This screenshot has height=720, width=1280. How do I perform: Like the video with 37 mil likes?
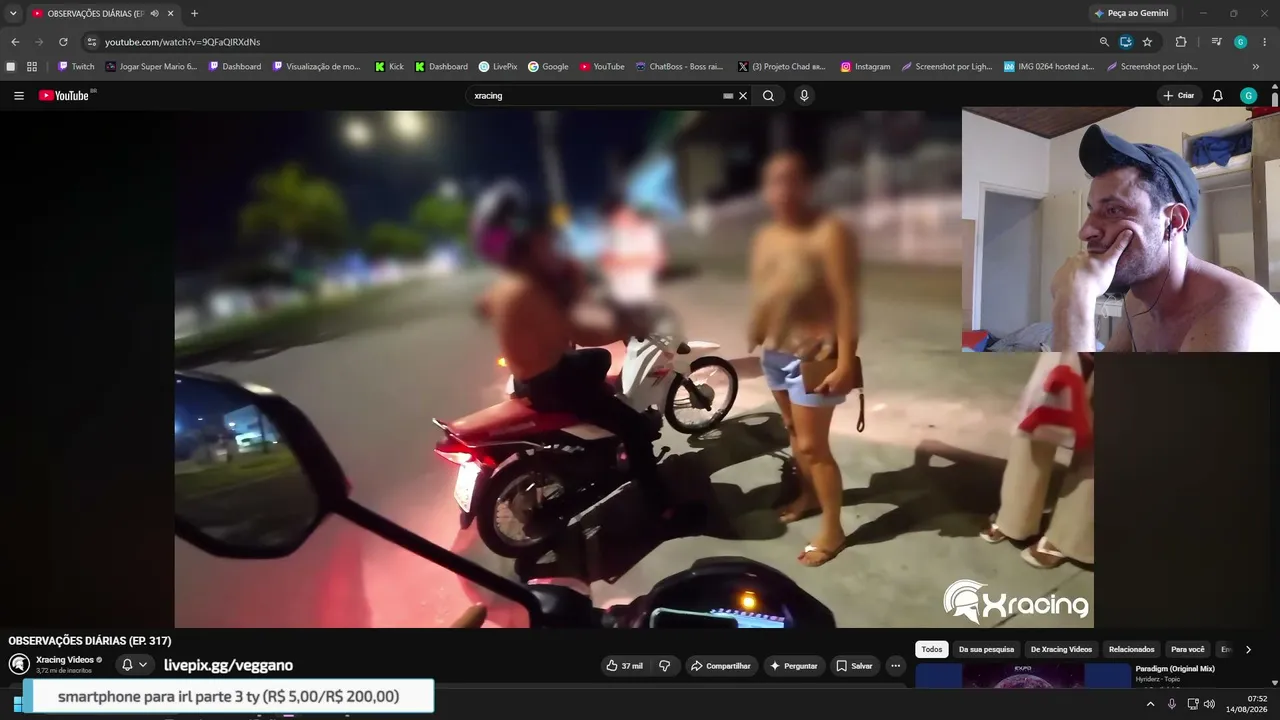point(624,666)
